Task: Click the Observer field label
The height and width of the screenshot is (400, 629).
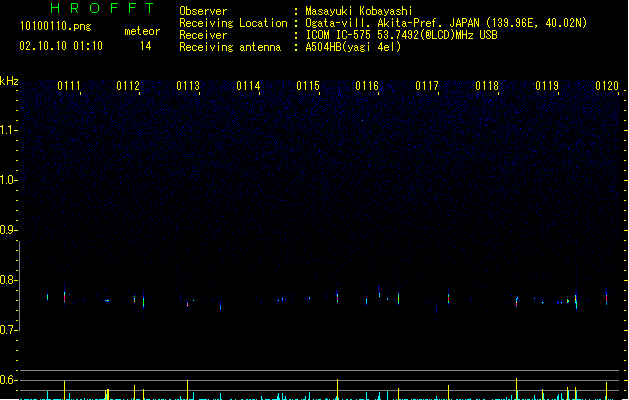Action: (x=203, y=11)
